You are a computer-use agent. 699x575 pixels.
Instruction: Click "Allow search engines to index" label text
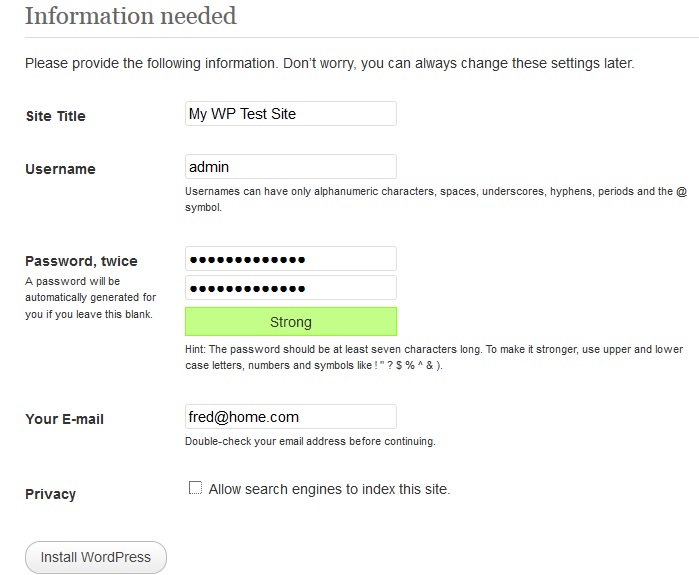pos(329,489)
